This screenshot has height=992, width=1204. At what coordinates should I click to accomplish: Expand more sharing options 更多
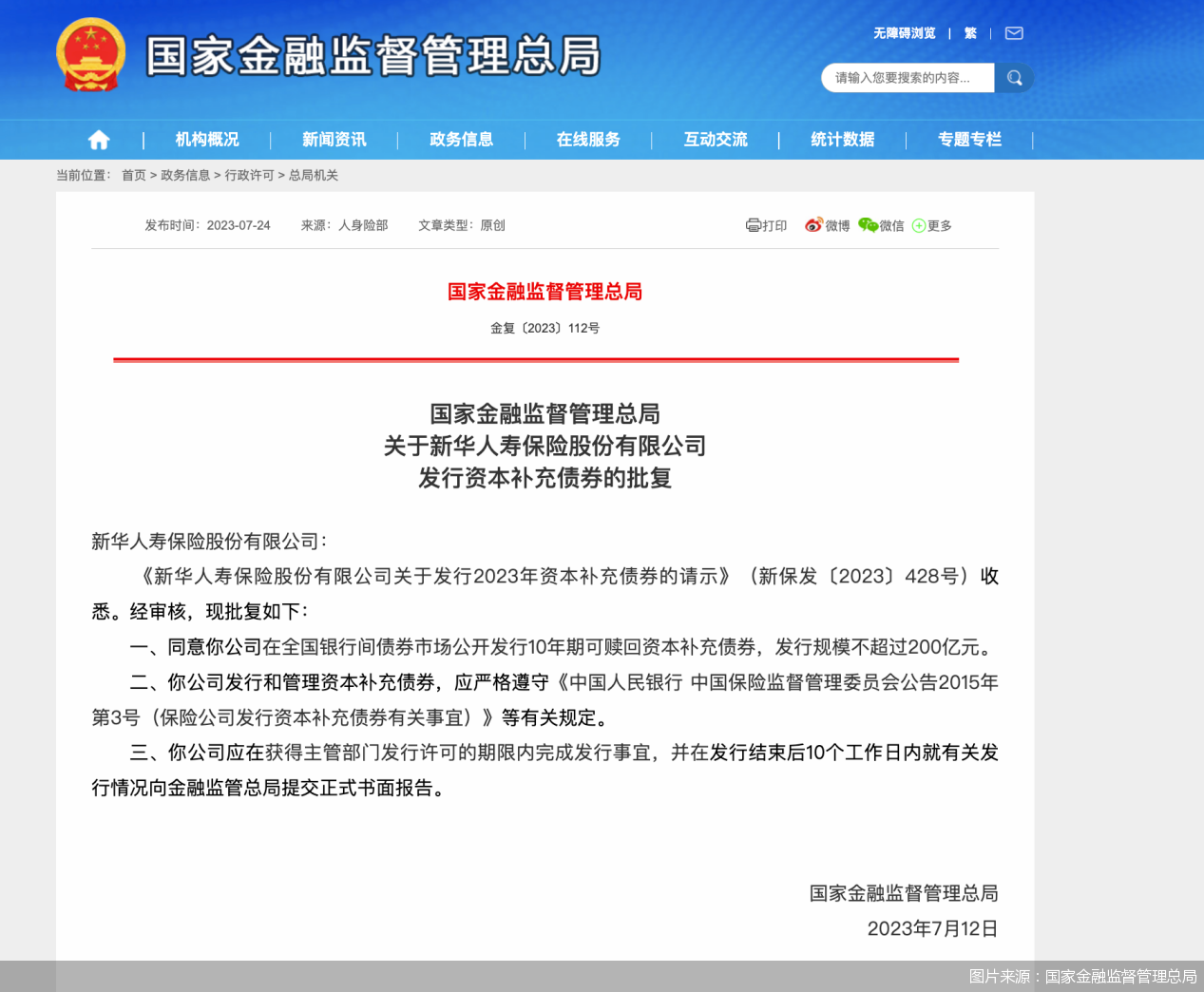(x=932, y=225)
